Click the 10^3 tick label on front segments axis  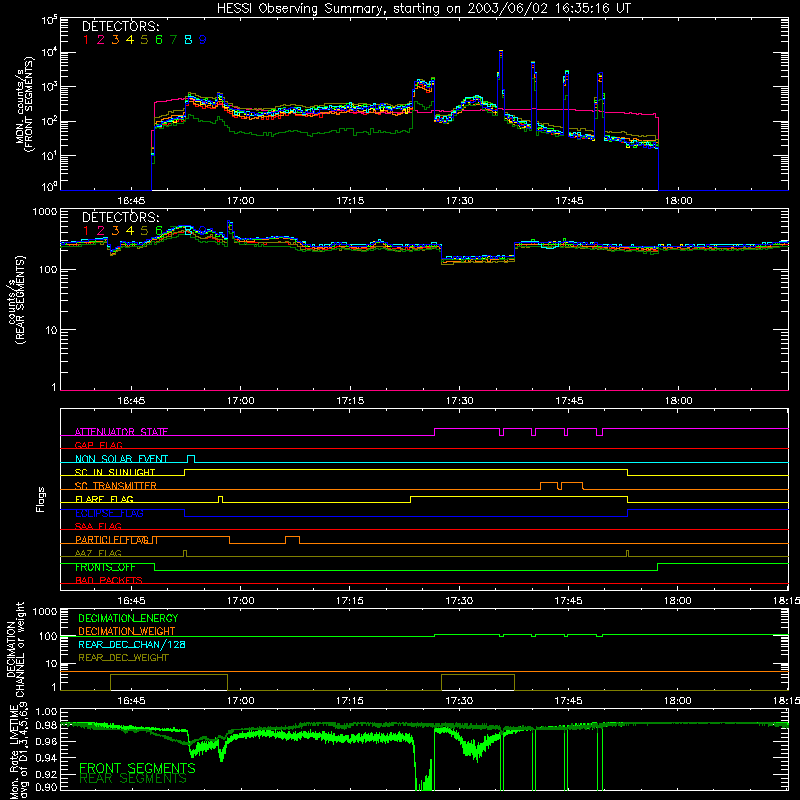click(x=49, y=87)
